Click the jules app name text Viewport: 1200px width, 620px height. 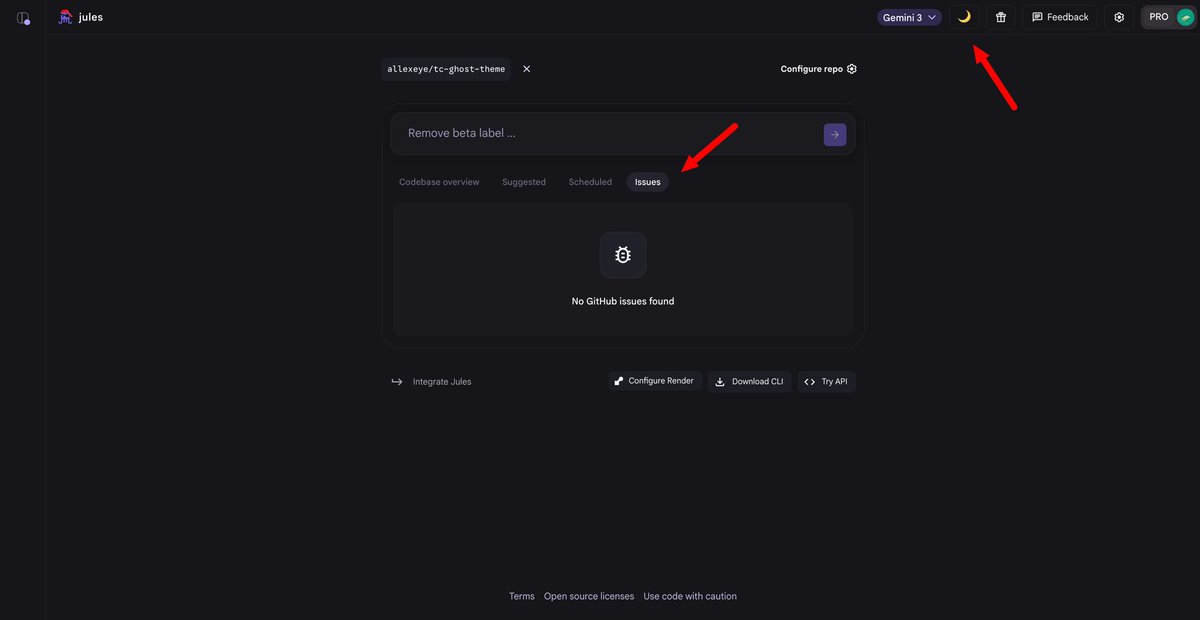click(x=91, y=17)
